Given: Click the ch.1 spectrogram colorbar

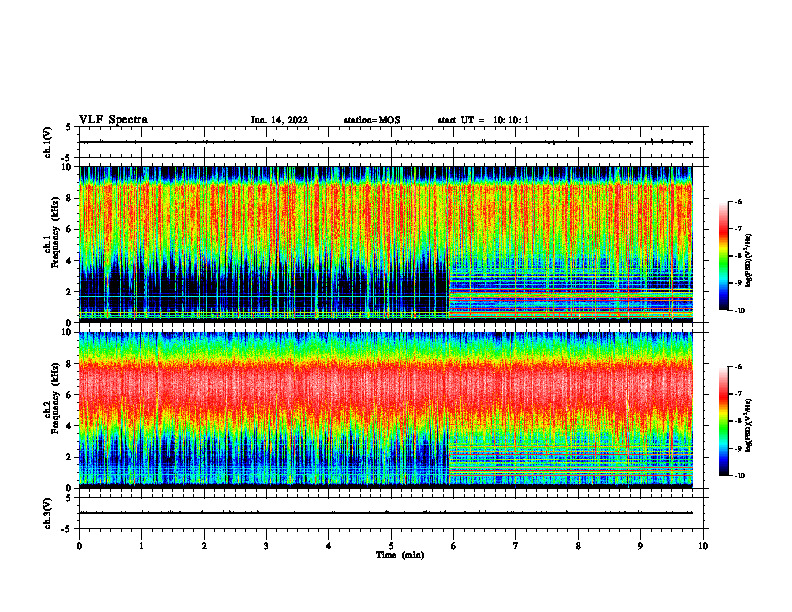Looking at the screenshot, I should [723, 256].
